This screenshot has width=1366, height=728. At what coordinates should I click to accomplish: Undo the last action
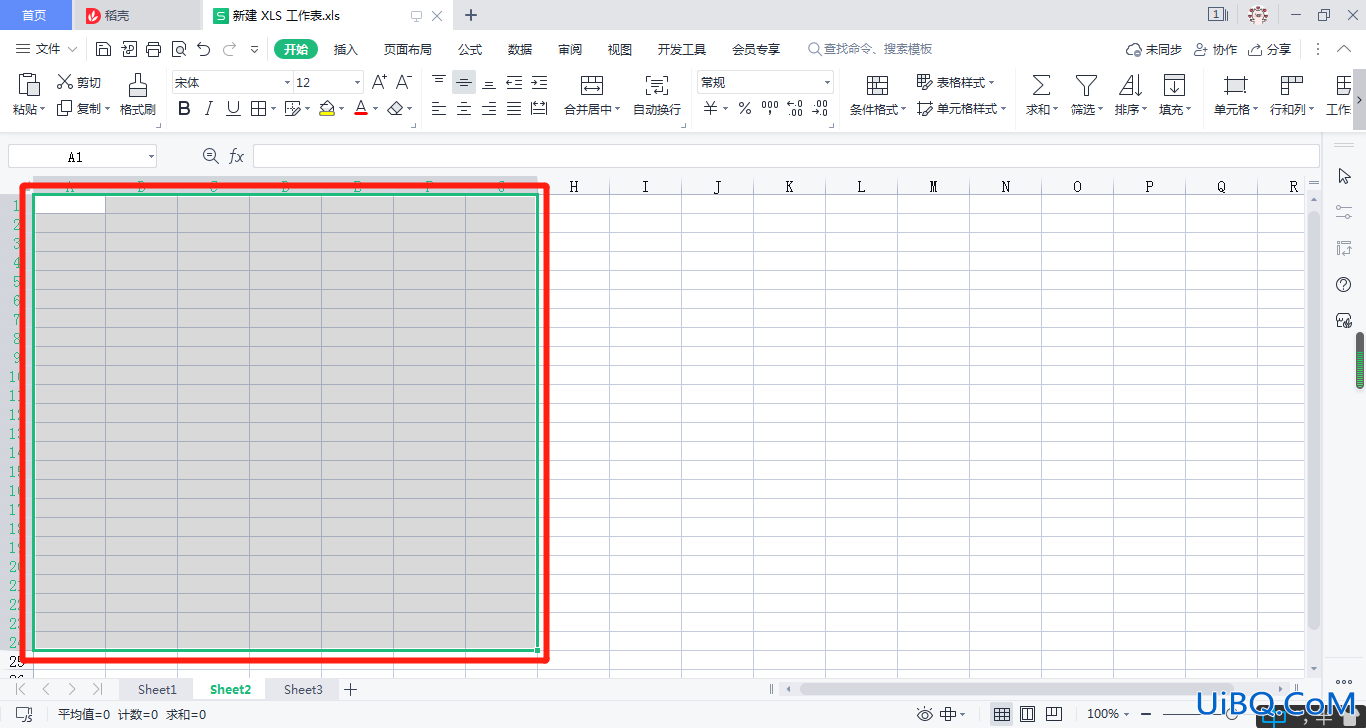[x=204, y=49]
